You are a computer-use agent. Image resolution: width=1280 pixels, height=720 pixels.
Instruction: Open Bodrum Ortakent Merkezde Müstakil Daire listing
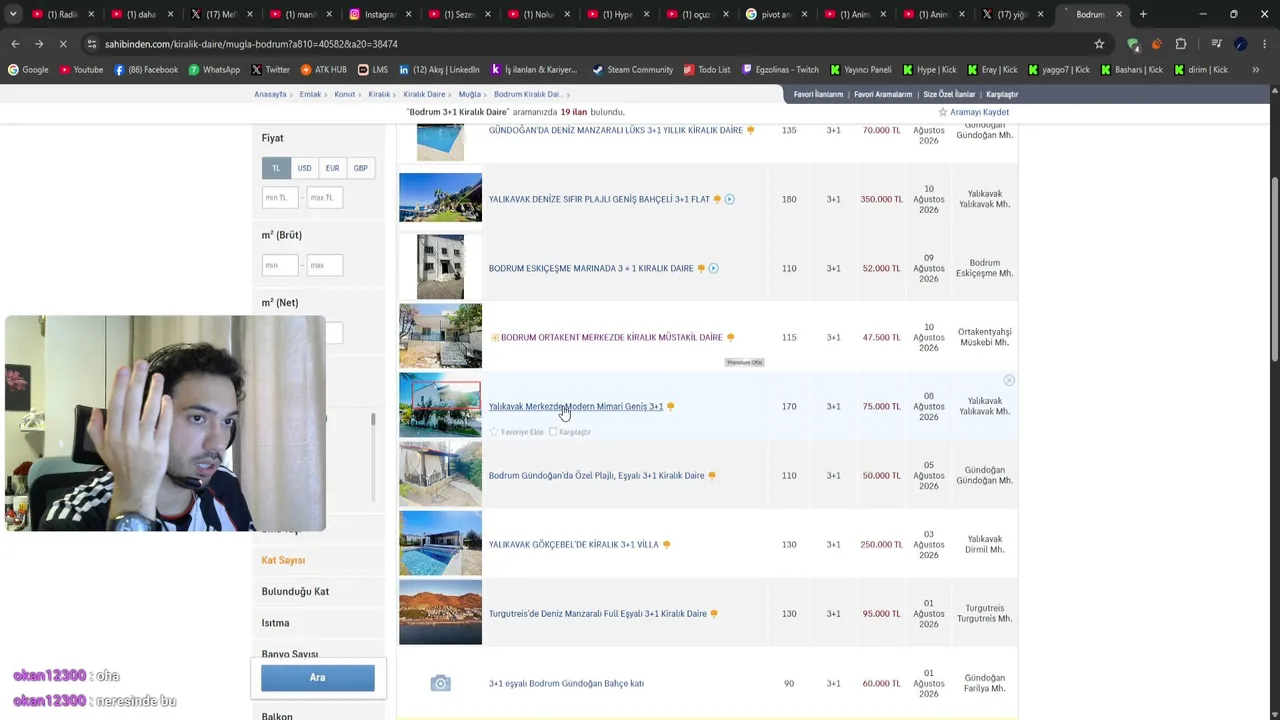click(x=611, y=338)
